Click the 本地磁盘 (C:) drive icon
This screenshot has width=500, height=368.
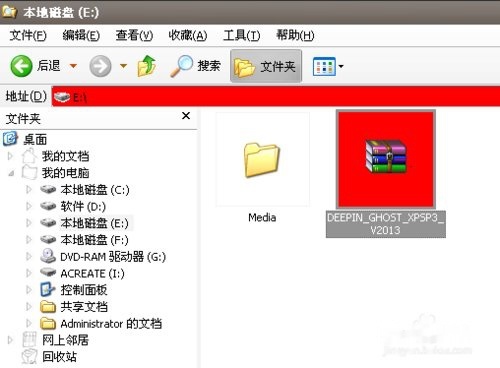pyautogui.click(x=48, y=189)
